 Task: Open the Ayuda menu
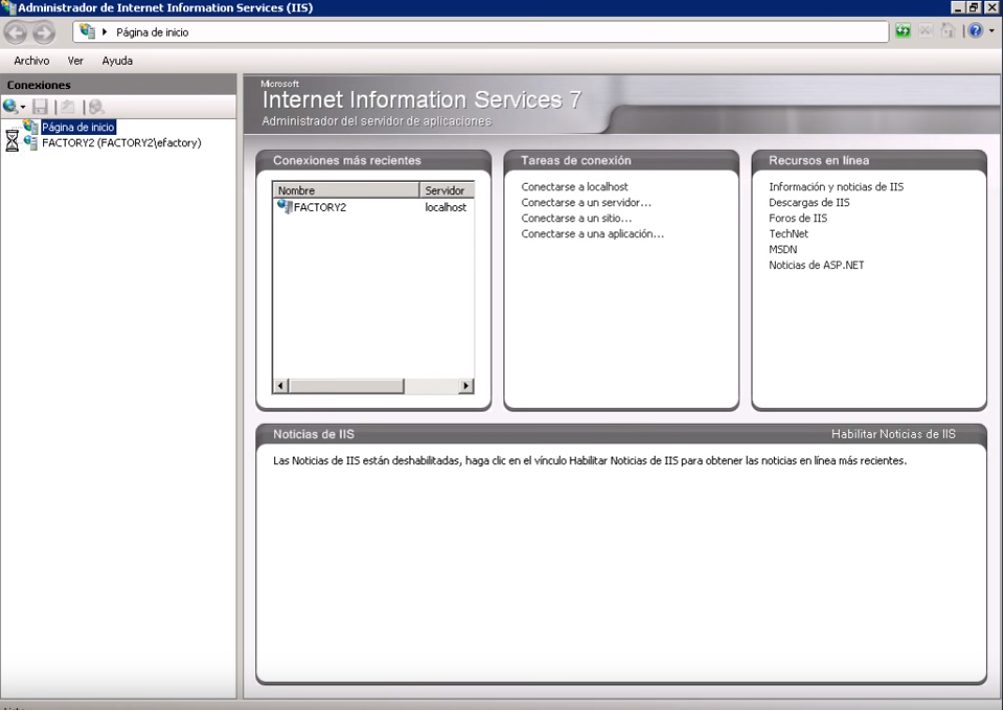coord(117,61)
